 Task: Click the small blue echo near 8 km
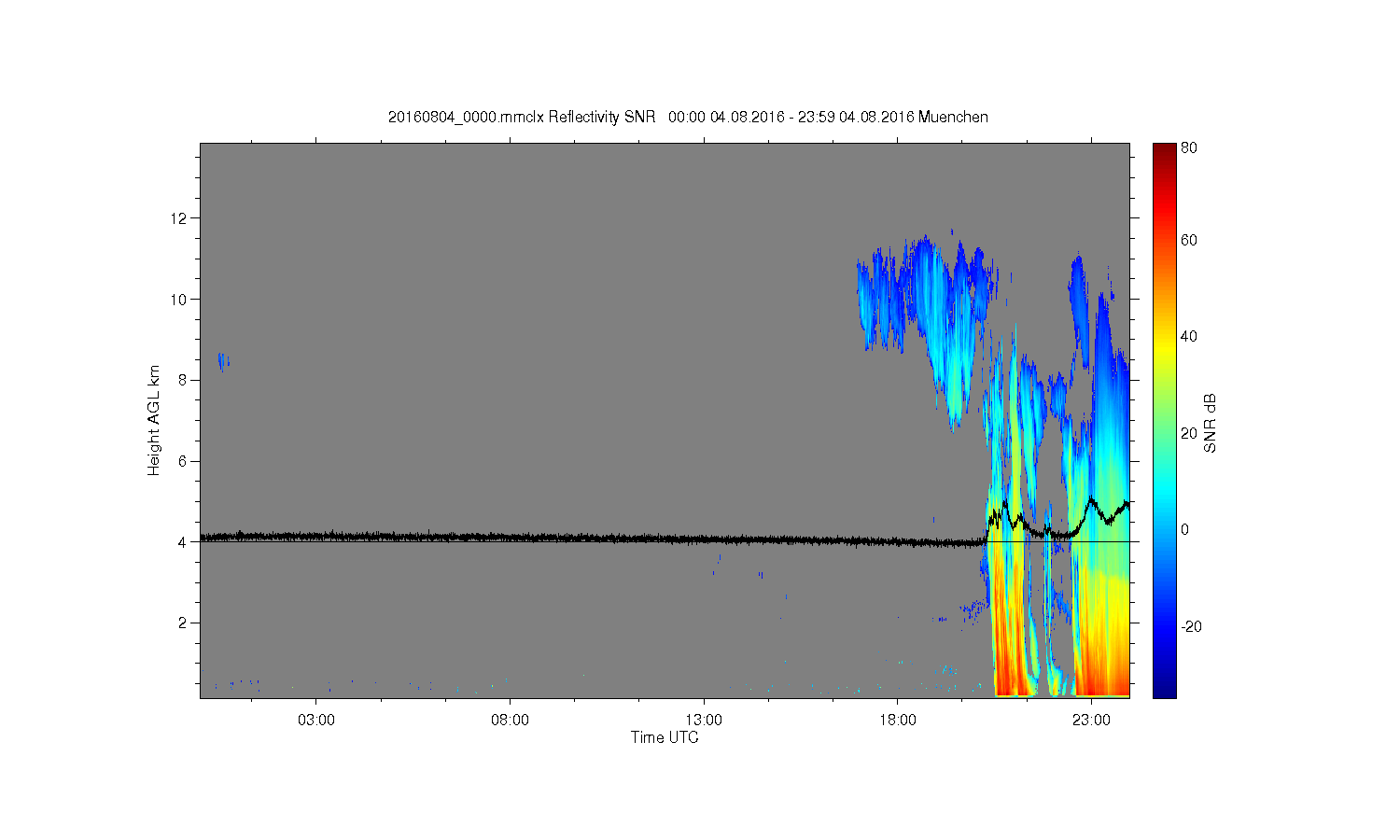coord(223,361)
